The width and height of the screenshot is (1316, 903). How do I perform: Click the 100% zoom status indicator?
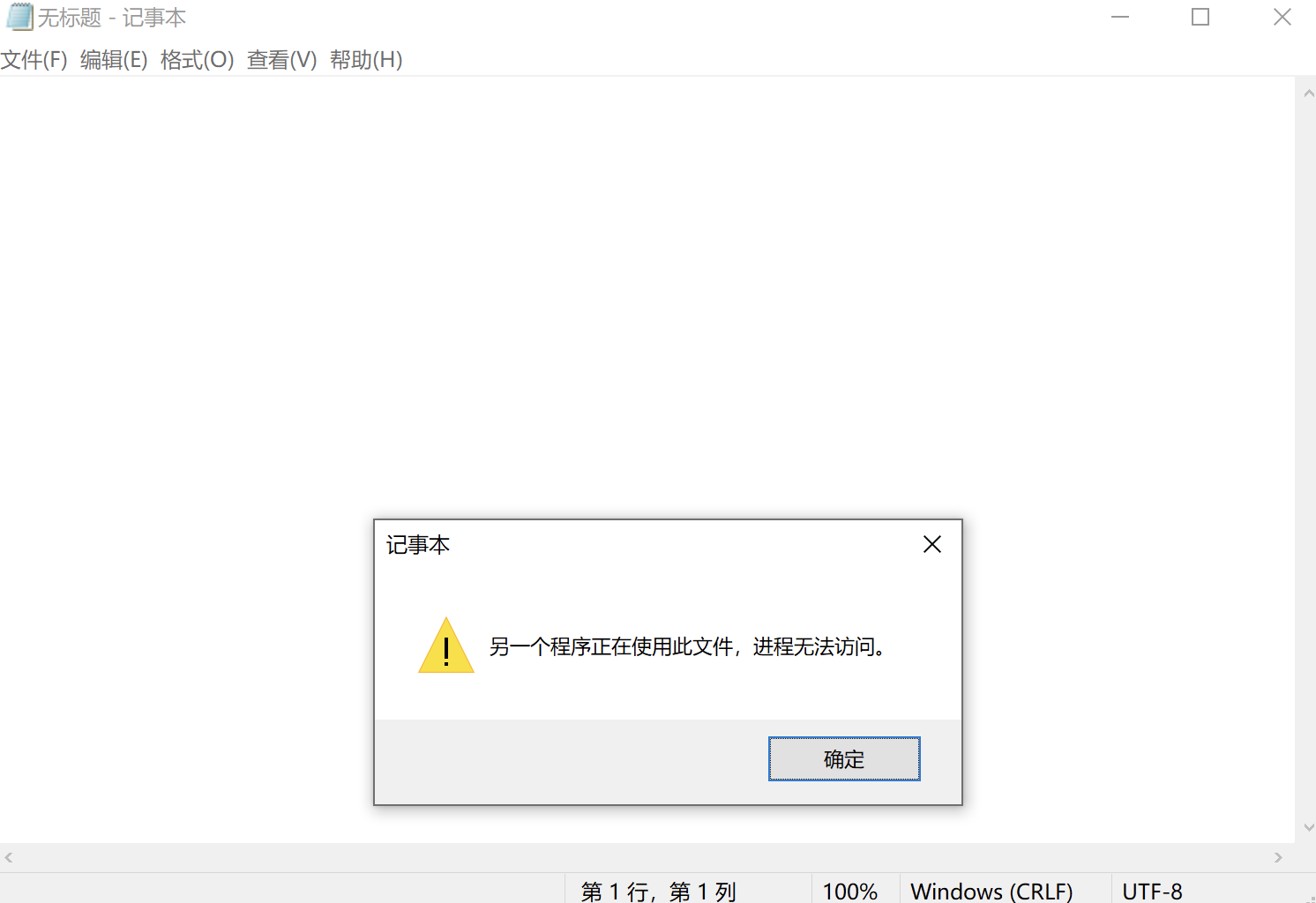pos(850,891)
